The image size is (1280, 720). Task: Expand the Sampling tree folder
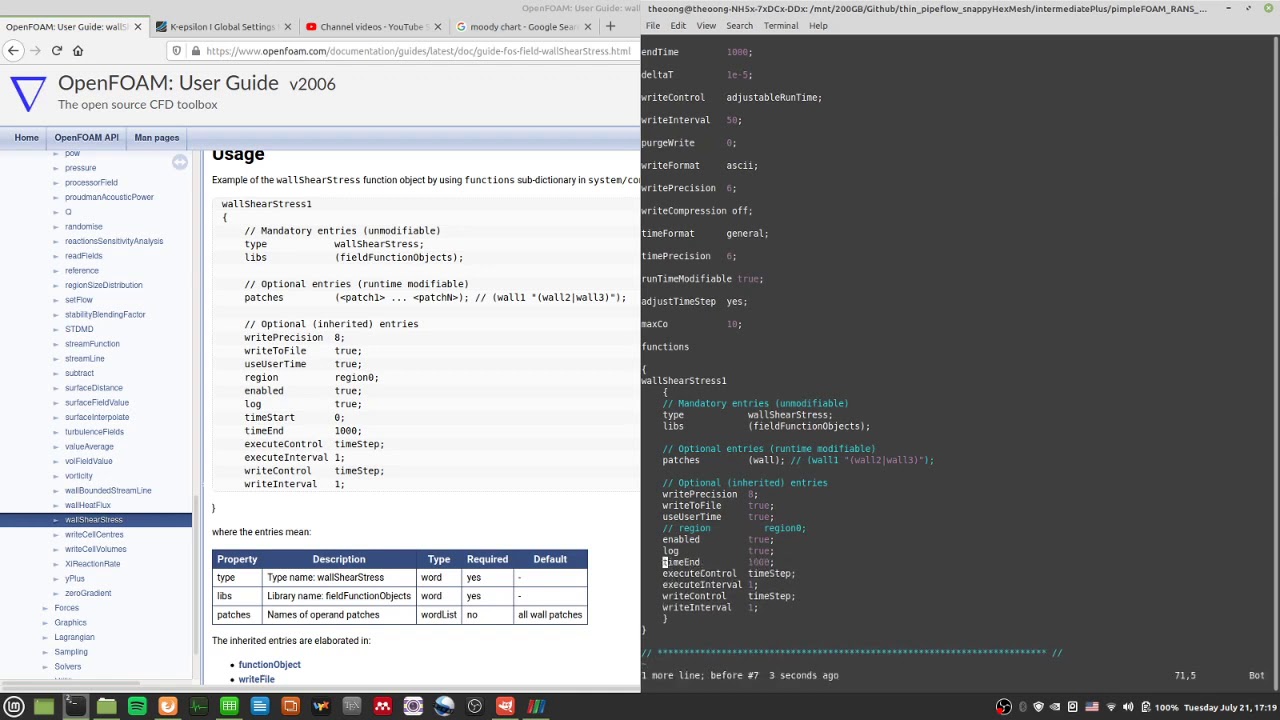[x=45, y=652]
